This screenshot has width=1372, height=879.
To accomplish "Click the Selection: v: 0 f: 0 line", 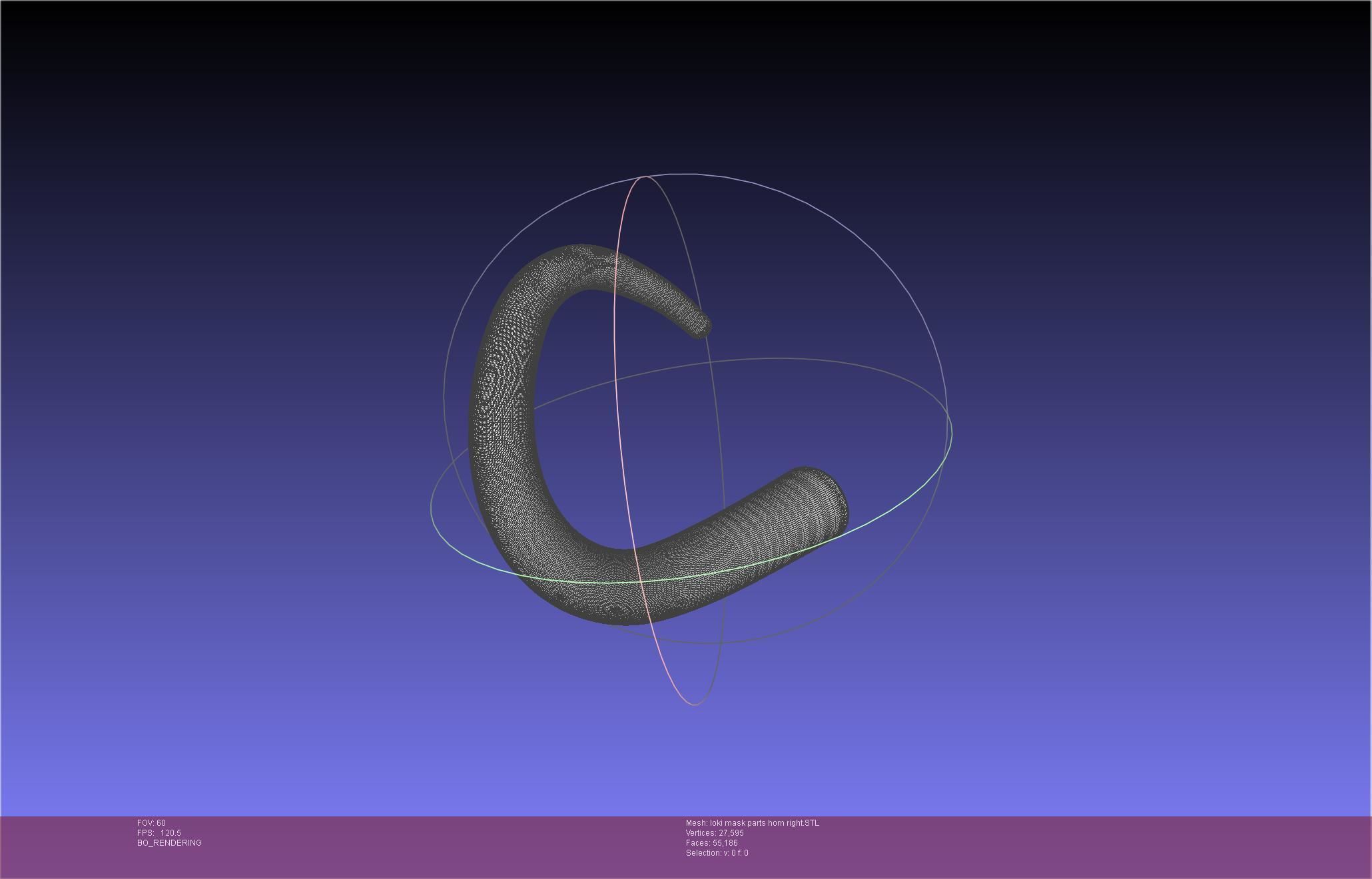I will tap(717, 853).
